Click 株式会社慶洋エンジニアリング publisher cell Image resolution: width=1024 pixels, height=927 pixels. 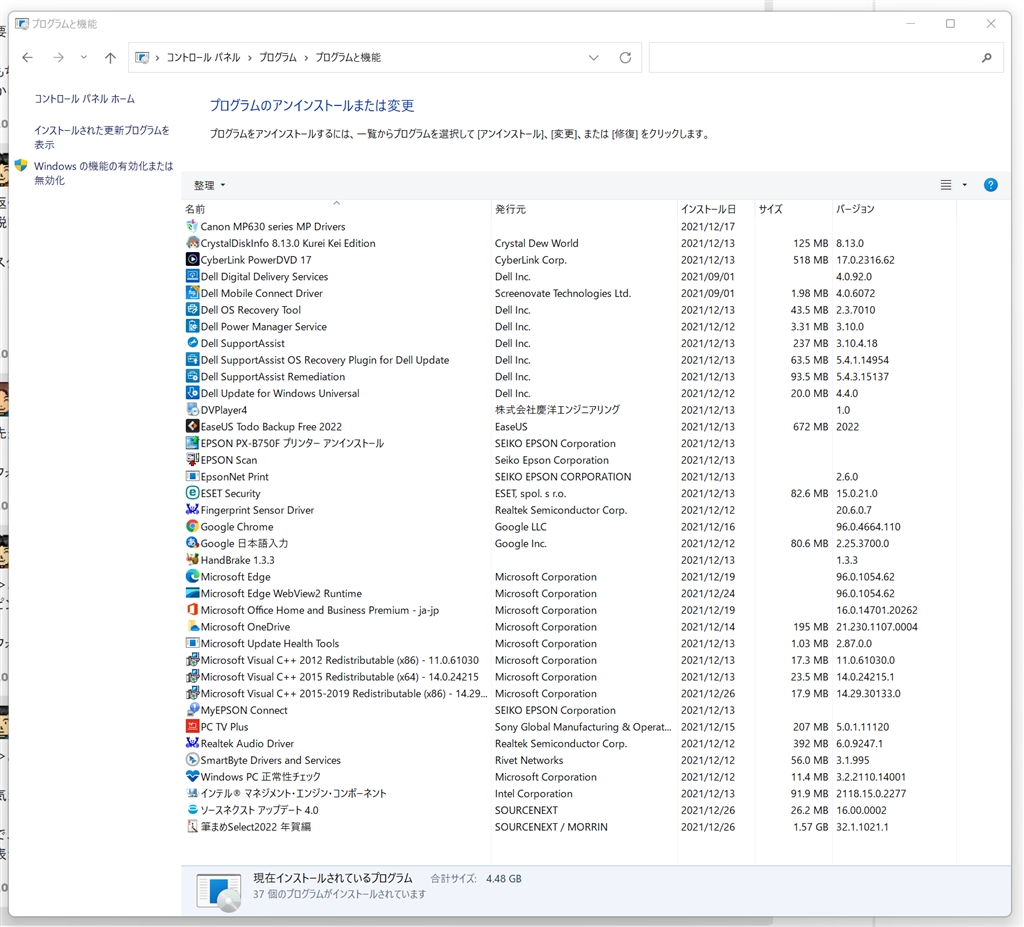point(557,410)
